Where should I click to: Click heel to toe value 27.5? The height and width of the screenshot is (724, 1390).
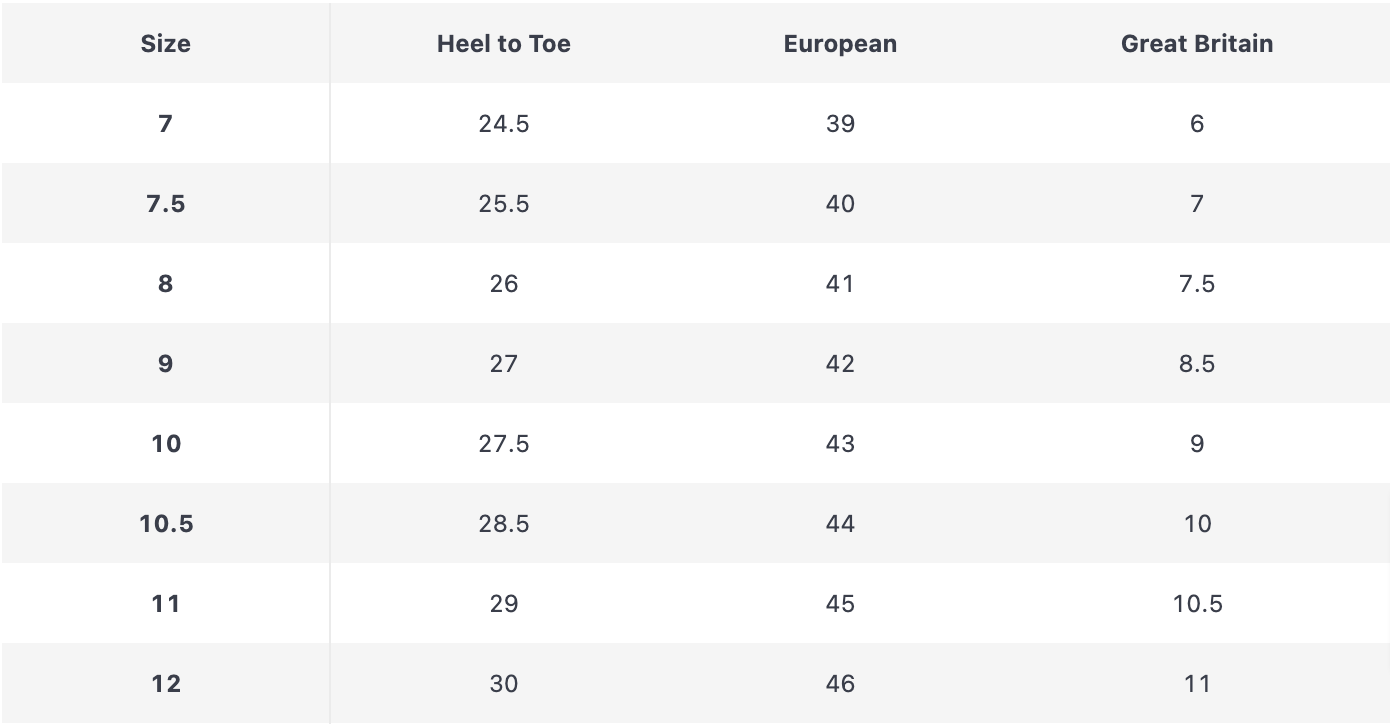[504, 444]
